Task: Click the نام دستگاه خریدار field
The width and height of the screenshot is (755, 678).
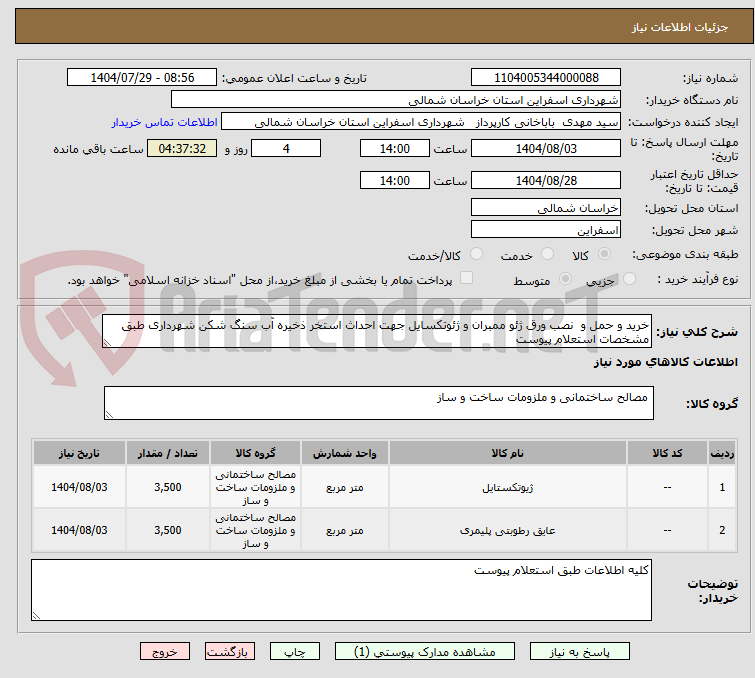Action: pos(396,100)
